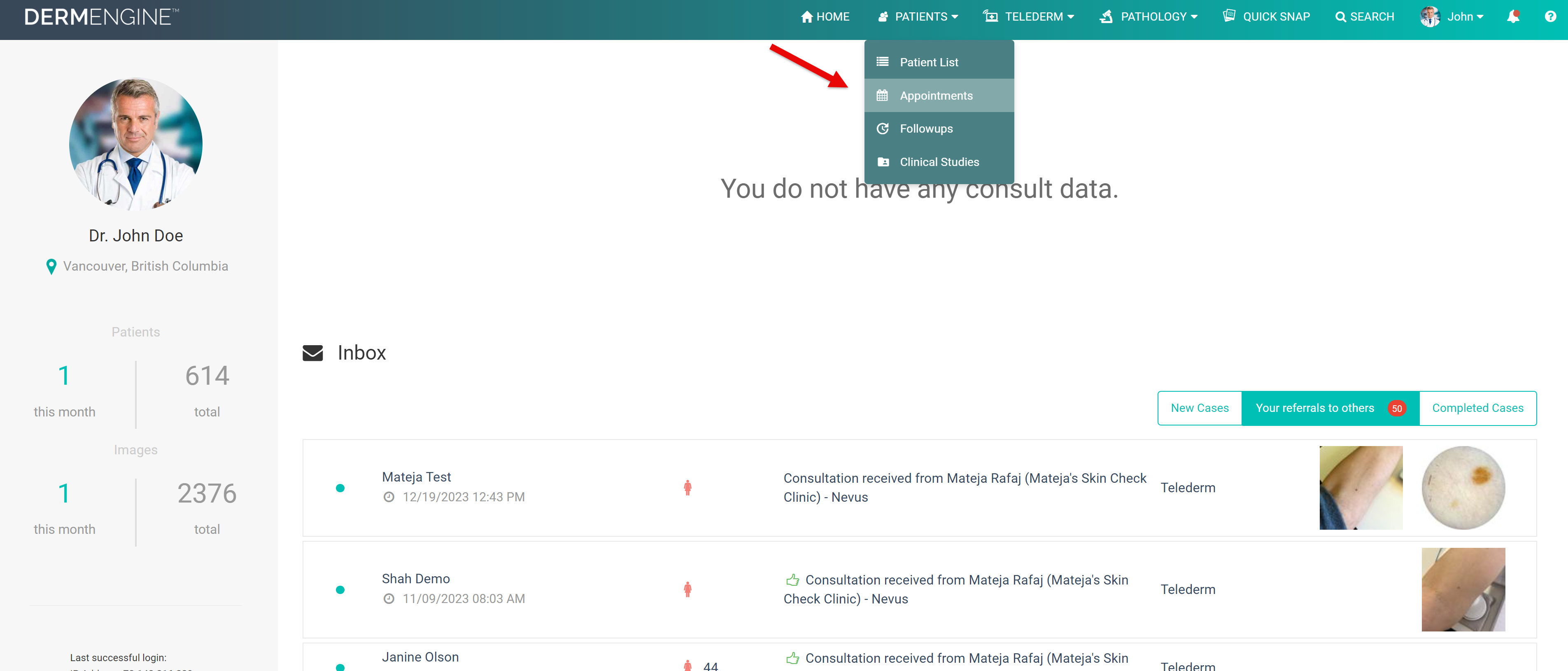Click the 'Dr. John Doe' name text
Viewport: 1568px width, 671px height.
point(136,236)
